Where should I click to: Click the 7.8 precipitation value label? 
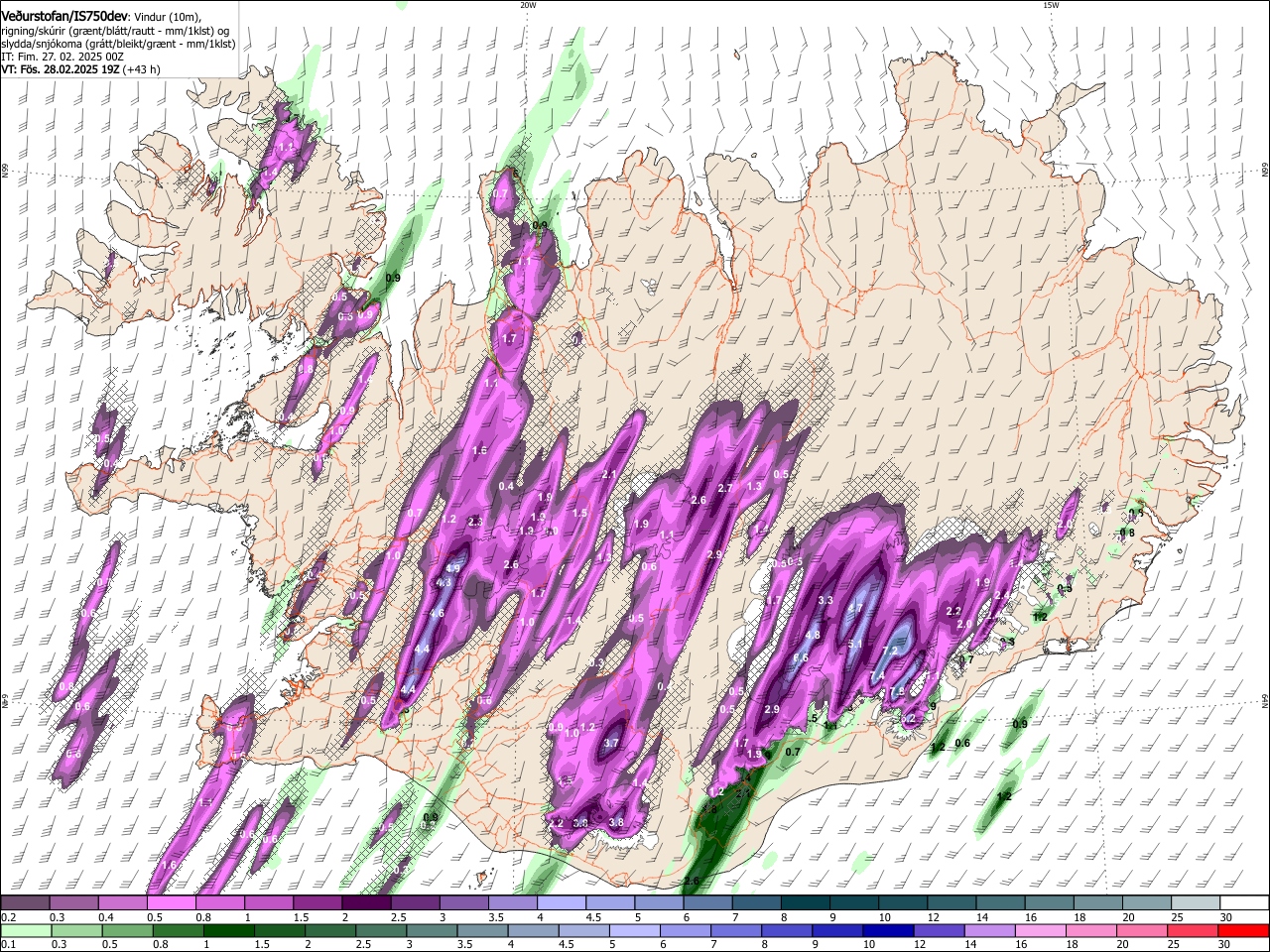[x=897, y=692]
